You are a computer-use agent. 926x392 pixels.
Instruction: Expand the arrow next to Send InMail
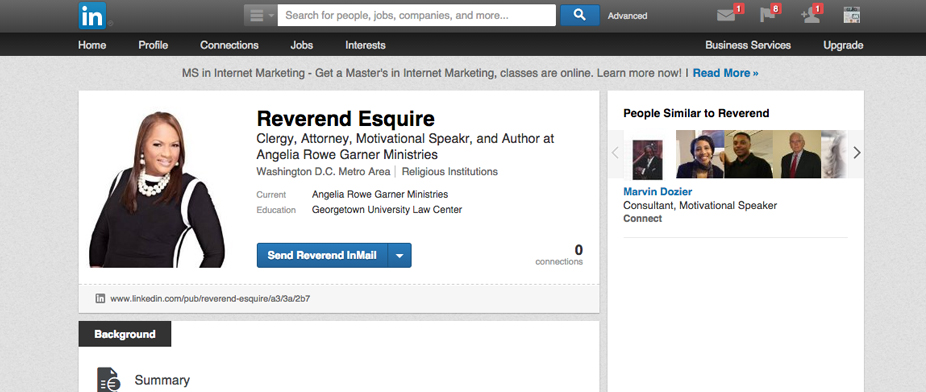coord(400,255)
